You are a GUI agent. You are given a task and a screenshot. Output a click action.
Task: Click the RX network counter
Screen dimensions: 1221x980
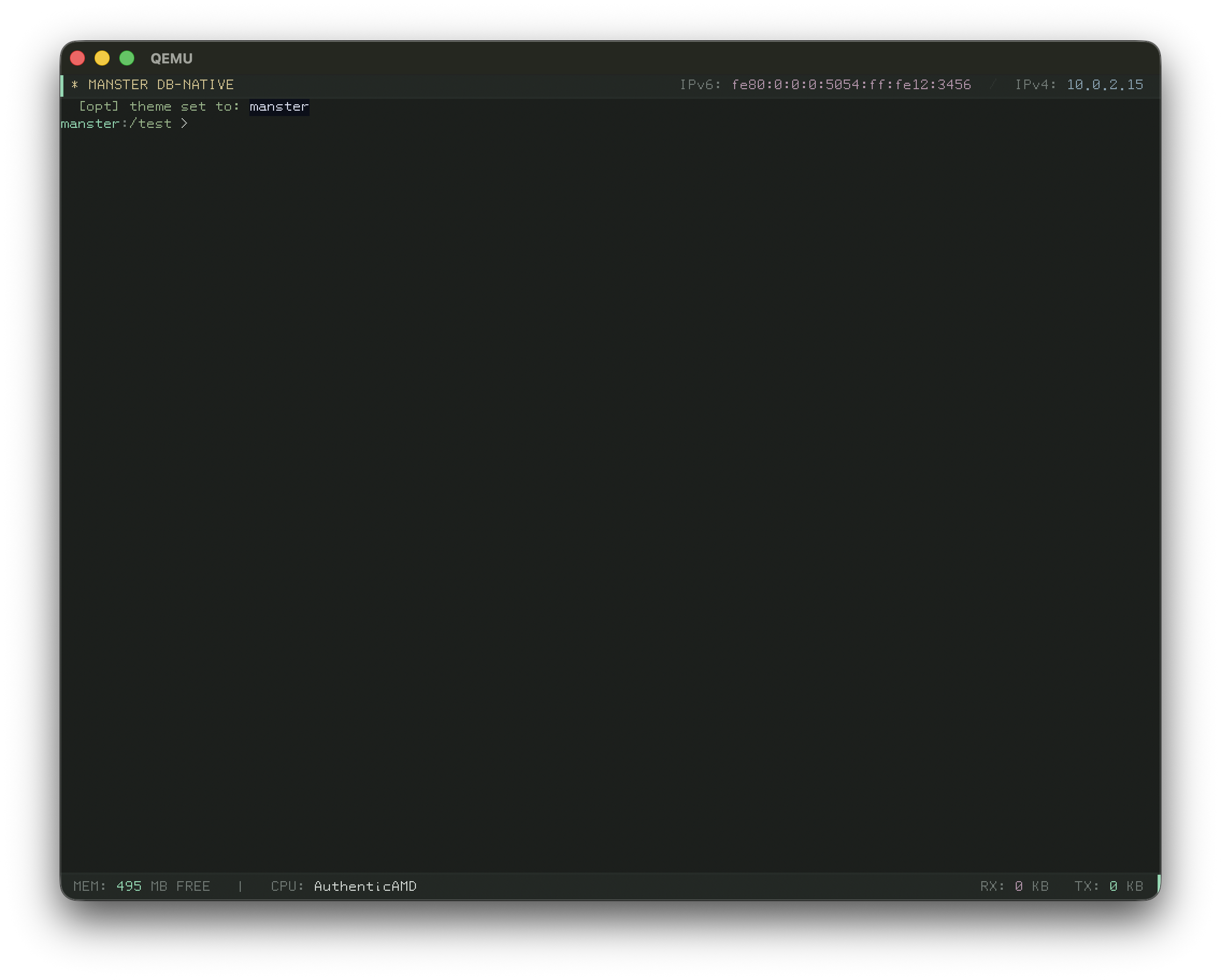(x=1014, y=886)
